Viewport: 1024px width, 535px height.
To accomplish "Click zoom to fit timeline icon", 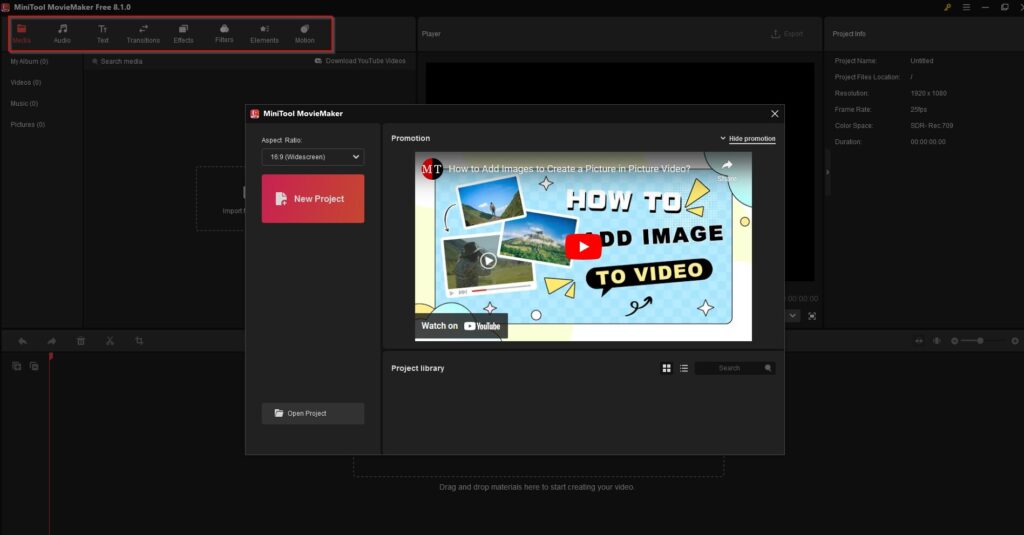I will (x=919, y=341).
